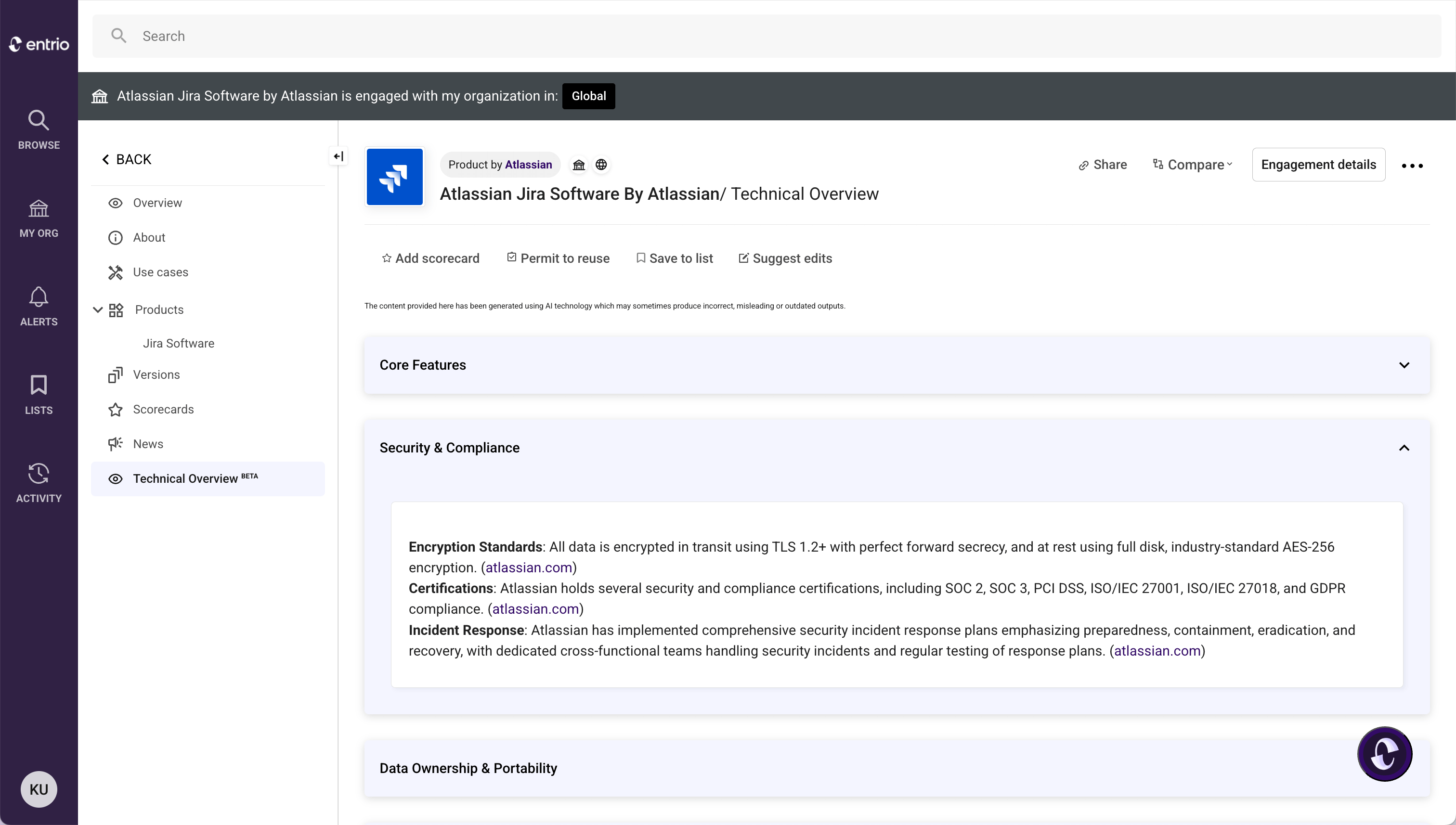This screenshot has height=825, width=1456.
Task: Go BACK using the arrow link
Action: pos(126,159)
